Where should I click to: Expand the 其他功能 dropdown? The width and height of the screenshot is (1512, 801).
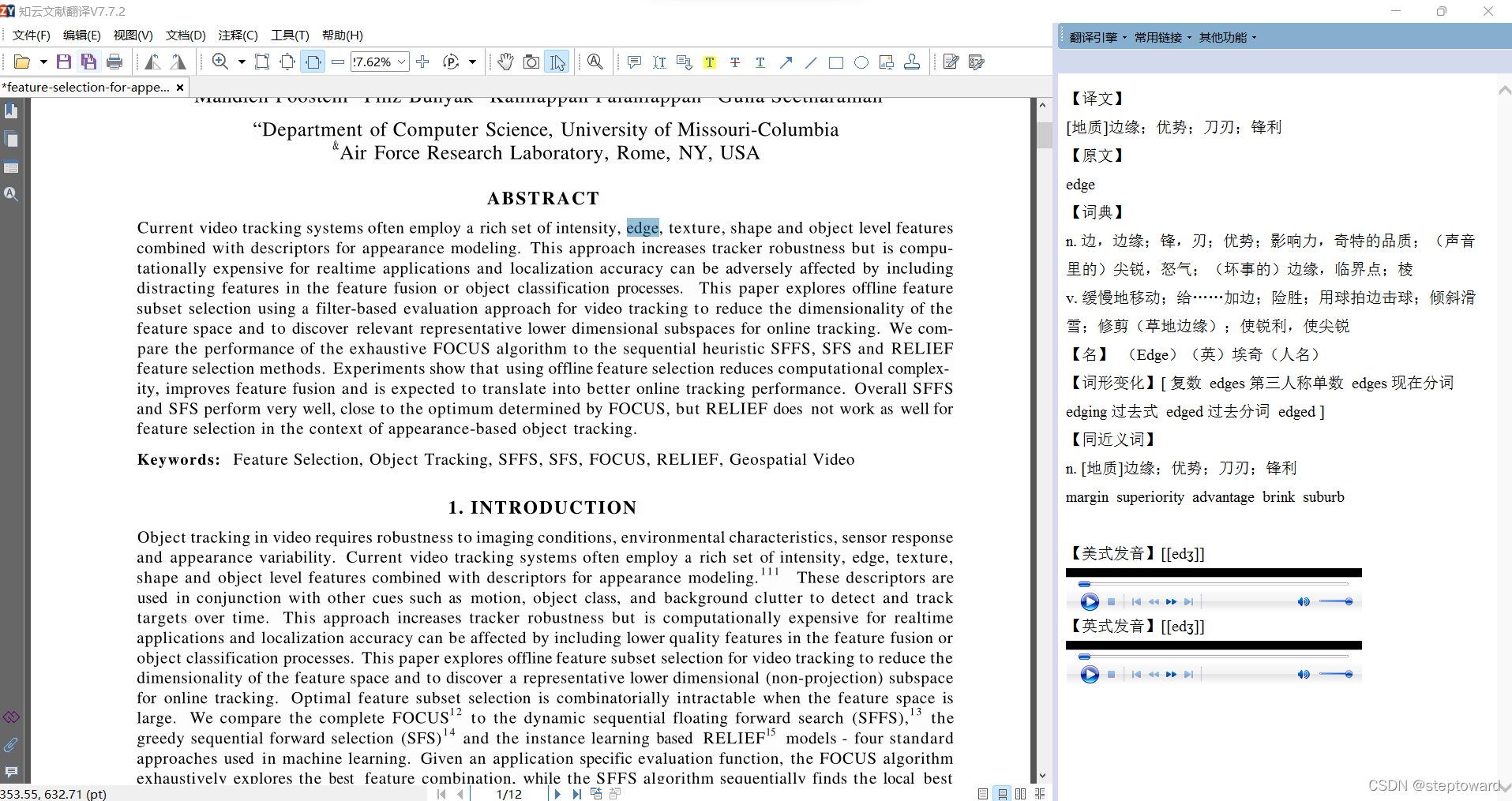tap(1228, 37)
